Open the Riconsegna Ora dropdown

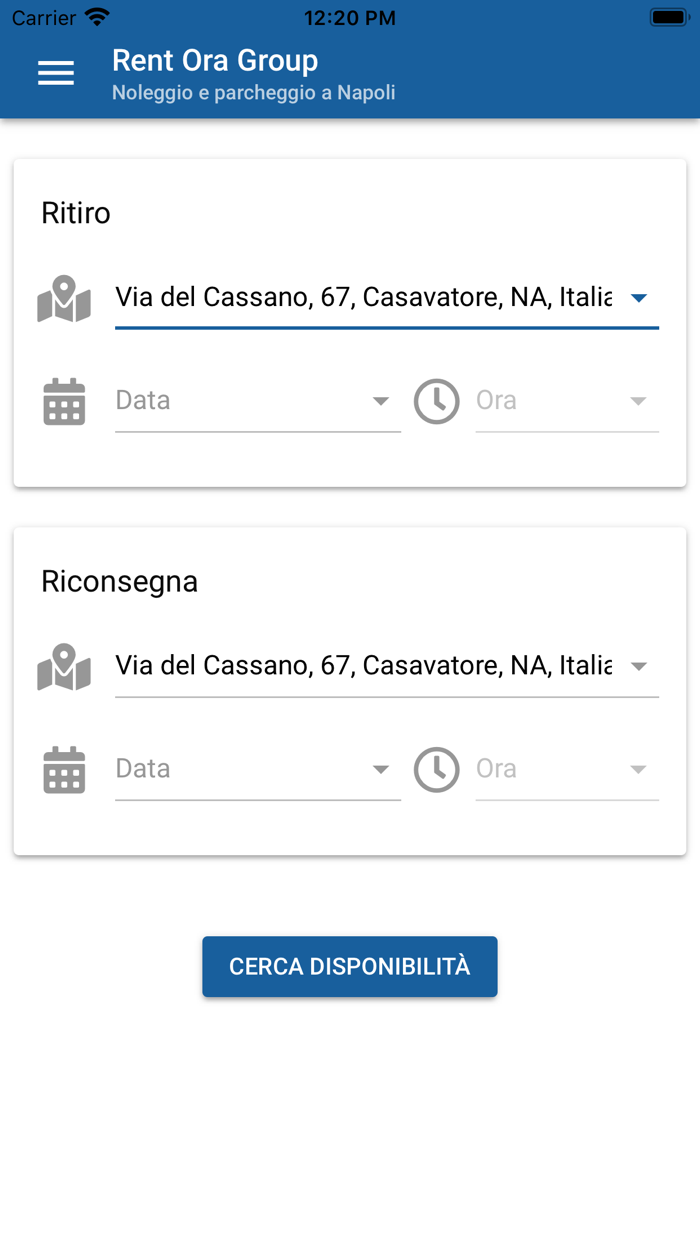tap(566, 769)
